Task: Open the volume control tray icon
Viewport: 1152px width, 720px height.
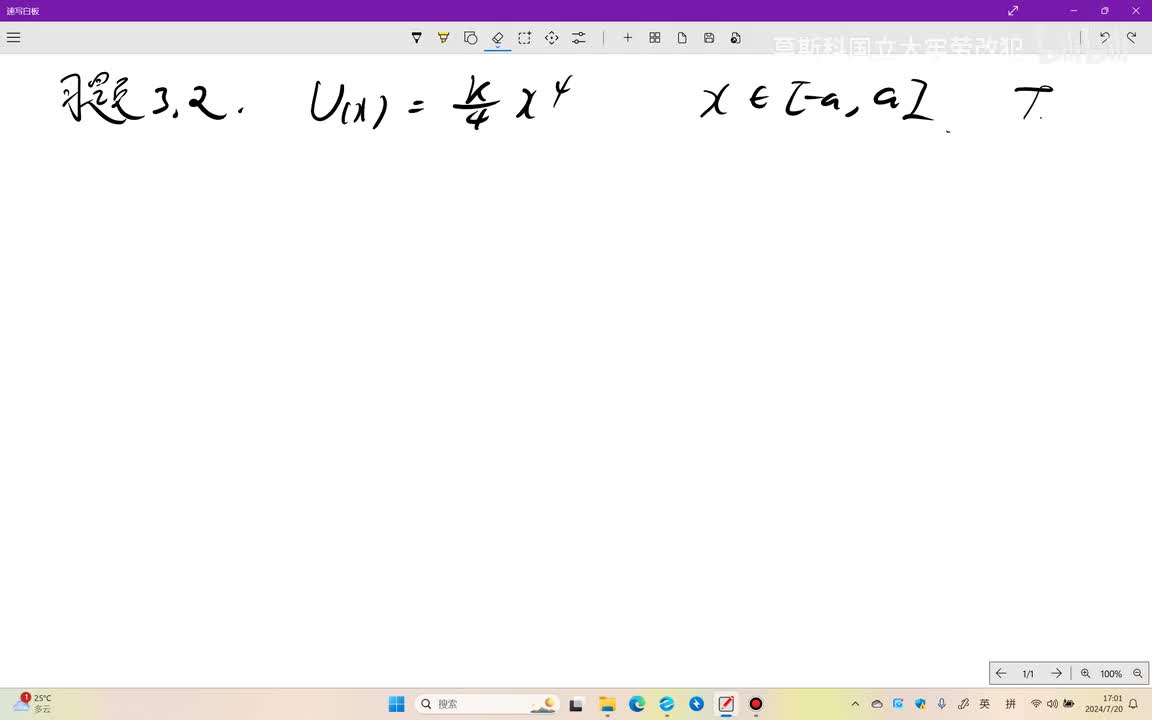Action: 1052,704
